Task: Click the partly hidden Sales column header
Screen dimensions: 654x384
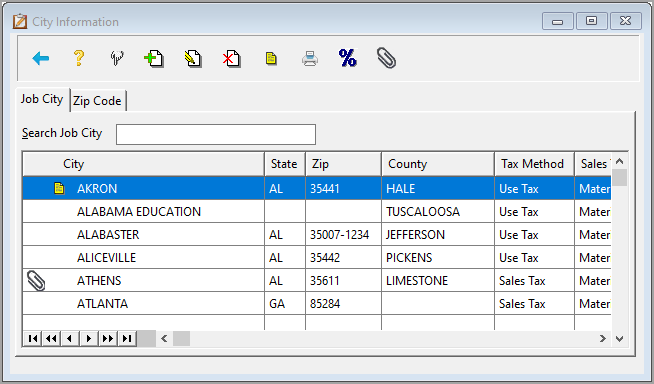Action: [x=593, y=164]
